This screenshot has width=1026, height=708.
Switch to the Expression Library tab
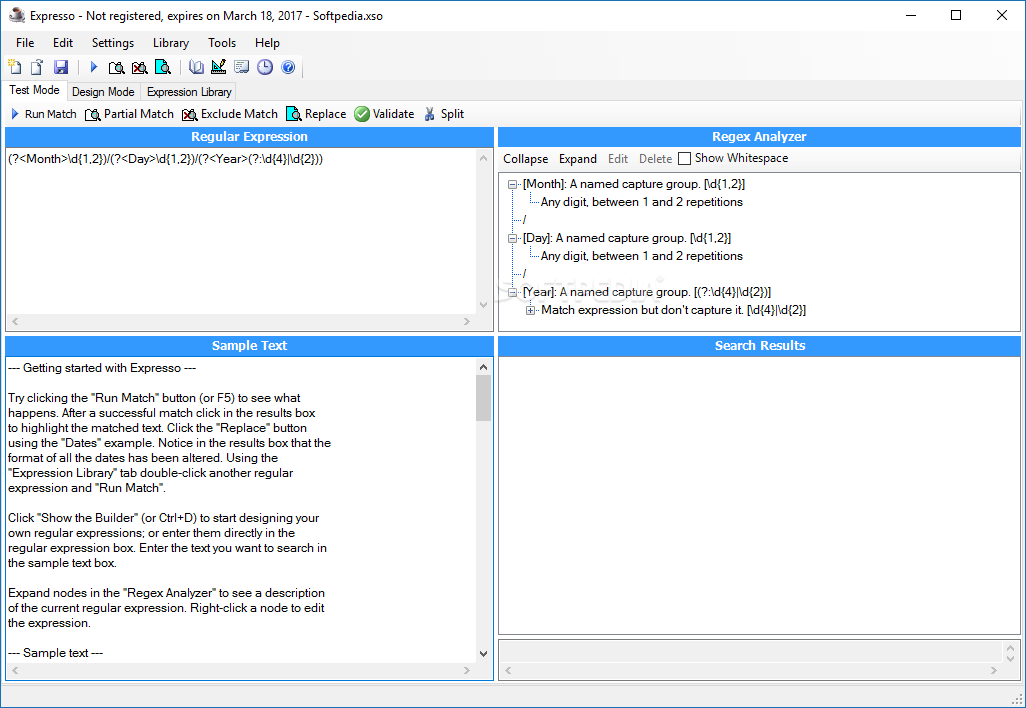click(x=189, y=92)
